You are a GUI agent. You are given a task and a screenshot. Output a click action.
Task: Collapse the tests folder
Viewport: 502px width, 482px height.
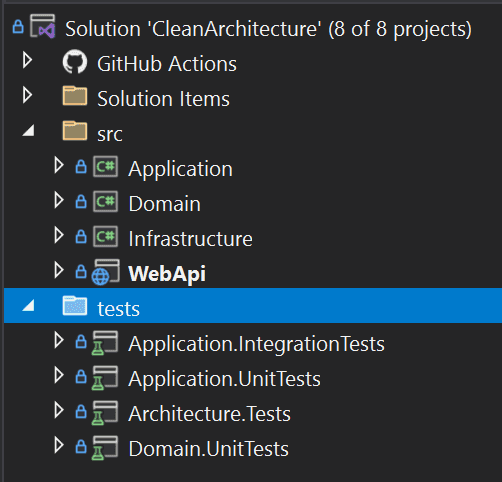point(28,305)
